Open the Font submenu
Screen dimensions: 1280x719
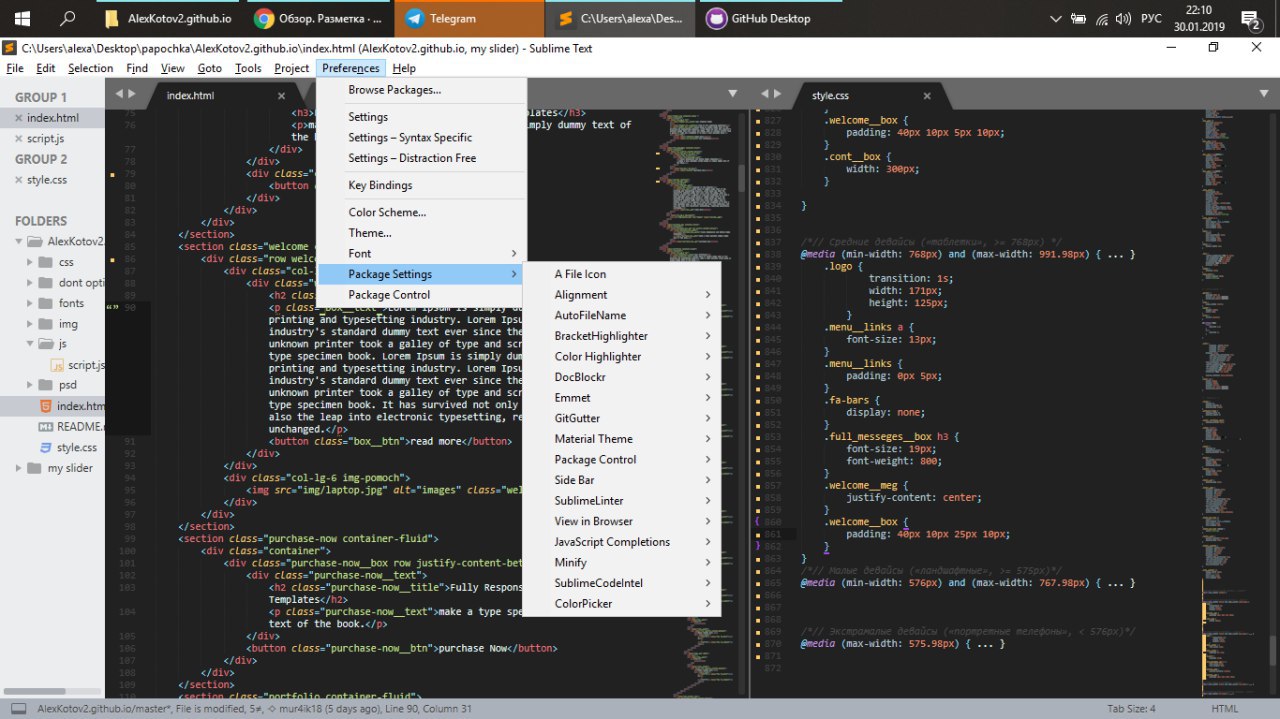click(421, 254)
